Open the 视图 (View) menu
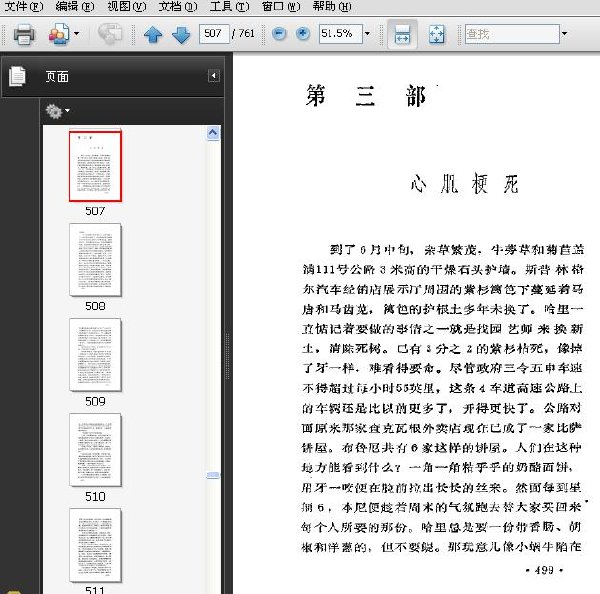Screen dimensions: 600x594 click(127, 7)
